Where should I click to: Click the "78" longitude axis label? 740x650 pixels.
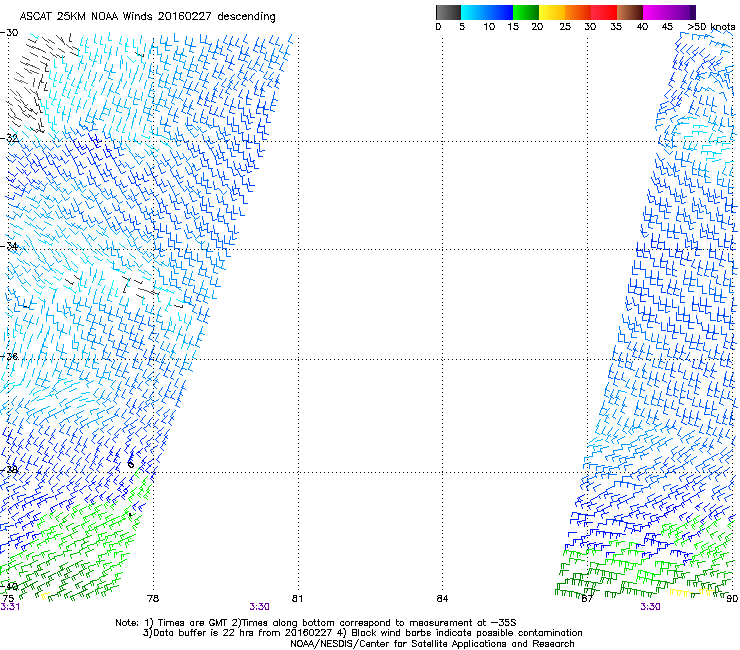152,599
